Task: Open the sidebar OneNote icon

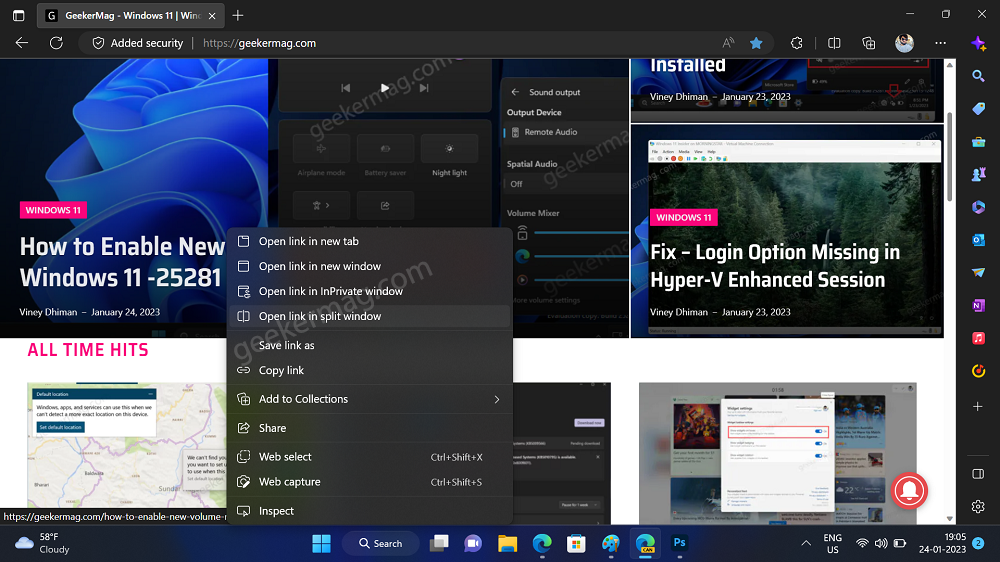Action: 978,306
